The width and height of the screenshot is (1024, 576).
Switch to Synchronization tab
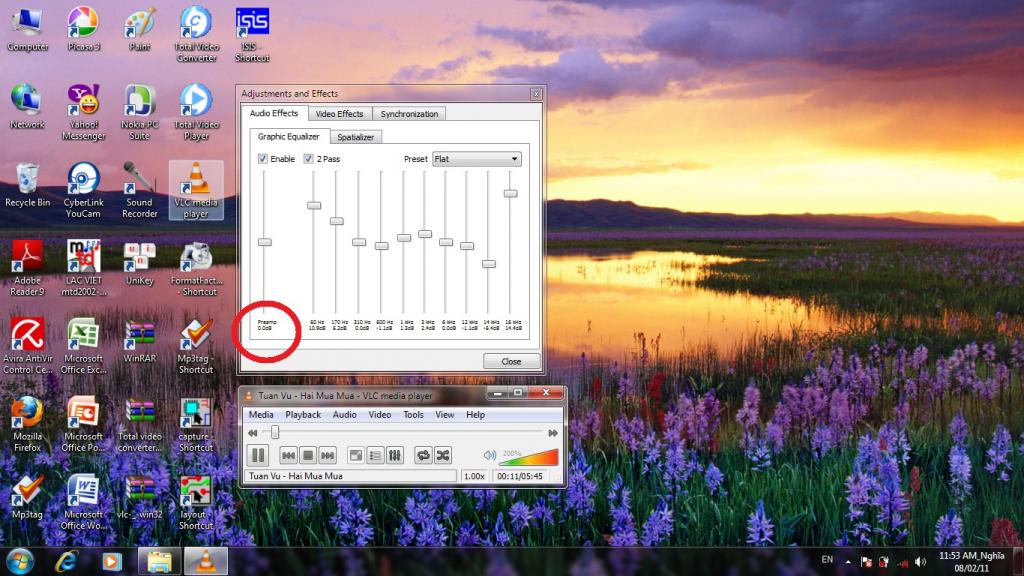pyautogui.click(x=409, y=114)
